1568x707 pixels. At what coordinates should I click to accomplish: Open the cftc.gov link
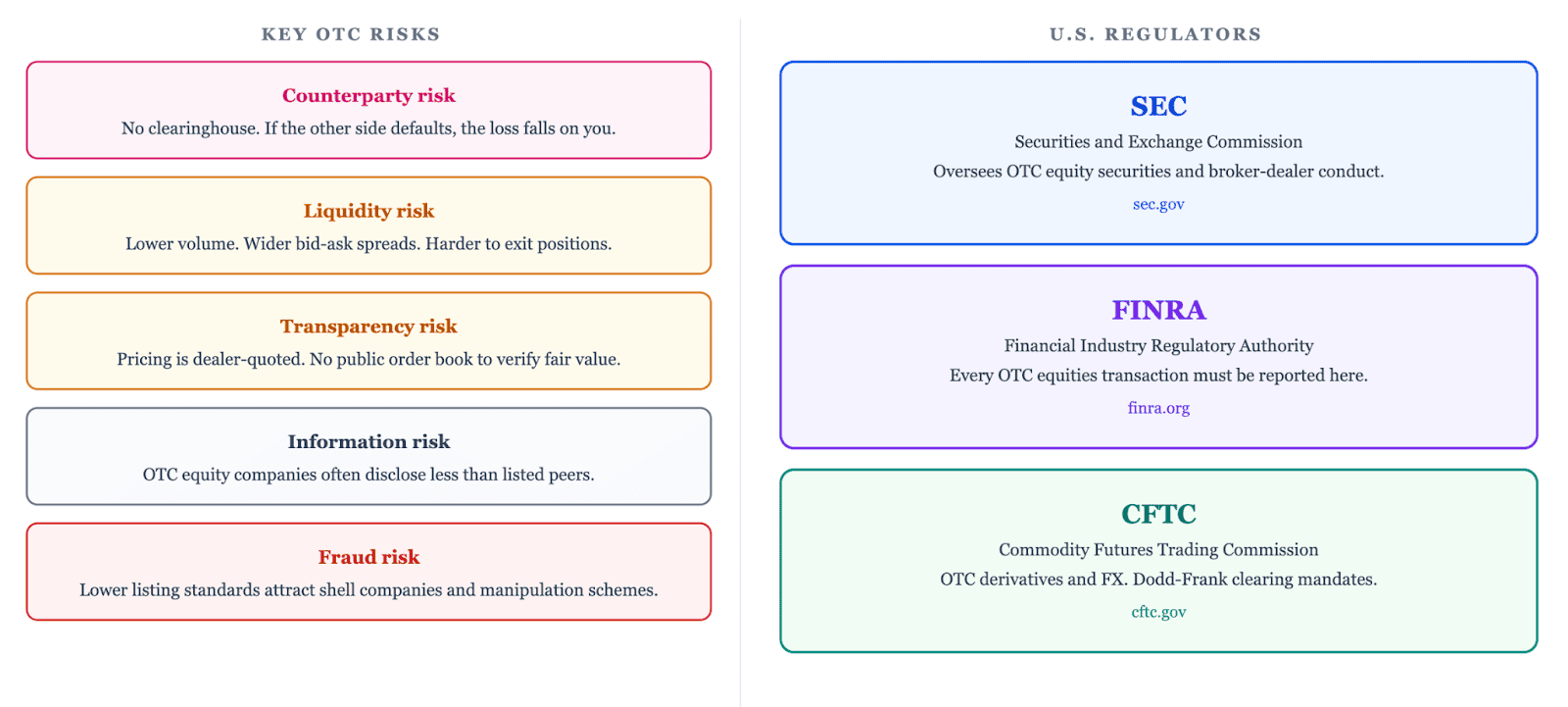[1158, 612]
